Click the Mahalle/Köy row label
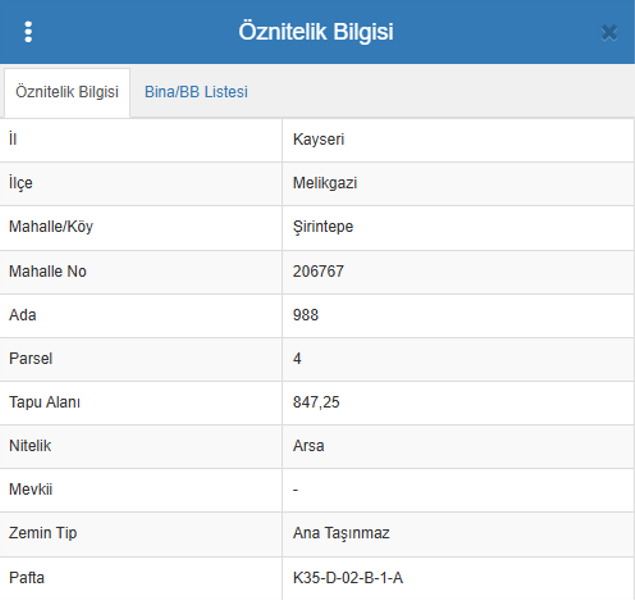The width and height of the screenshot is (635, 600). (x=51, y=227)
